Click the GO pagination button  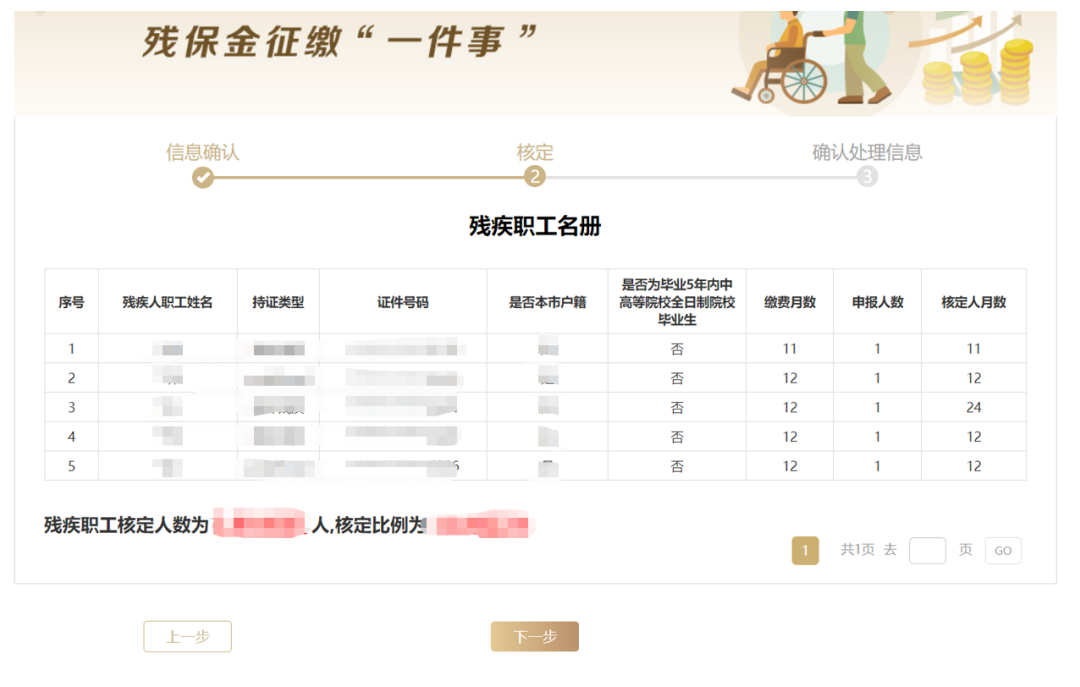pos(1002,551)
